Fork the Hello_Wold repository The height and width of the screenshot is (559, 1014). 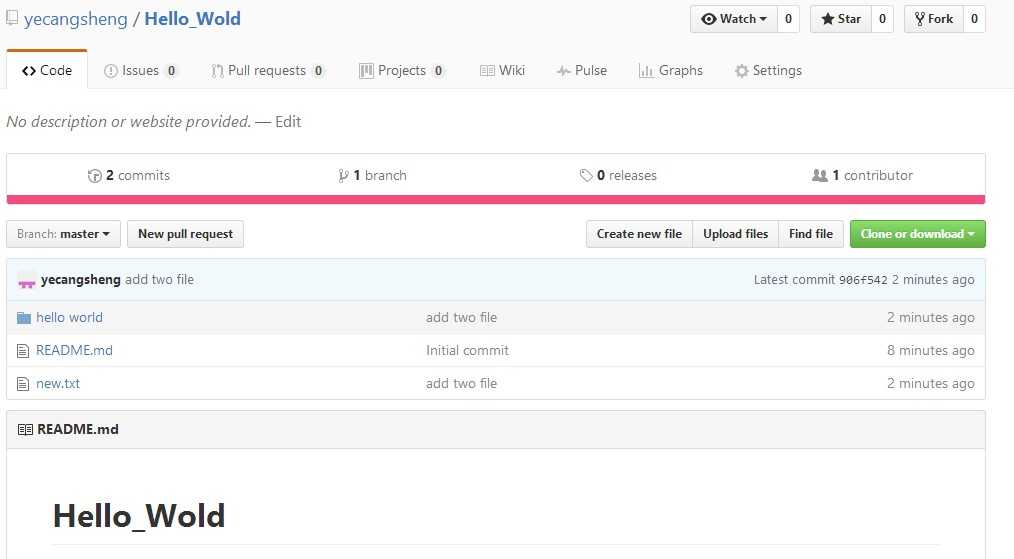tap(934, 19)
